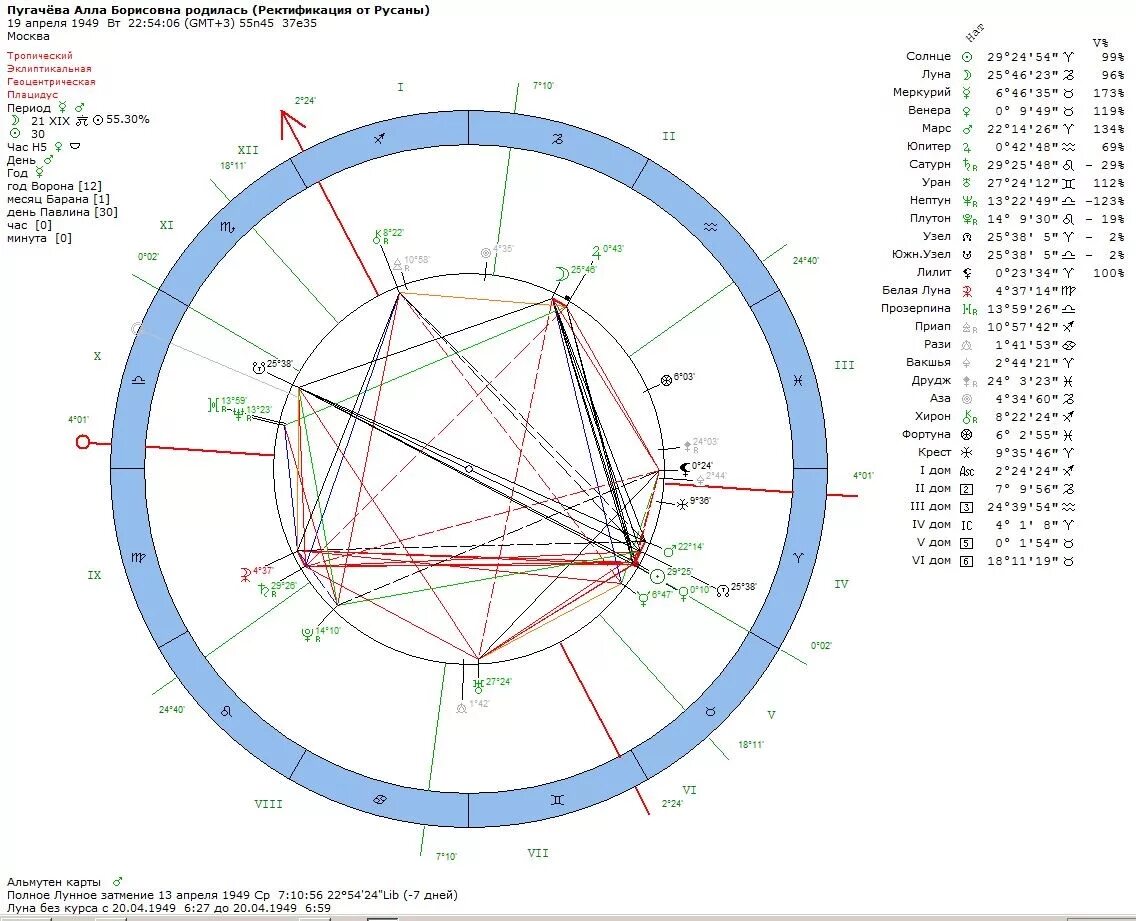This screenshot has height=921, width=1136.
Task: Click the Эклиптикальная setting label
Action: [x=49, y=69]
